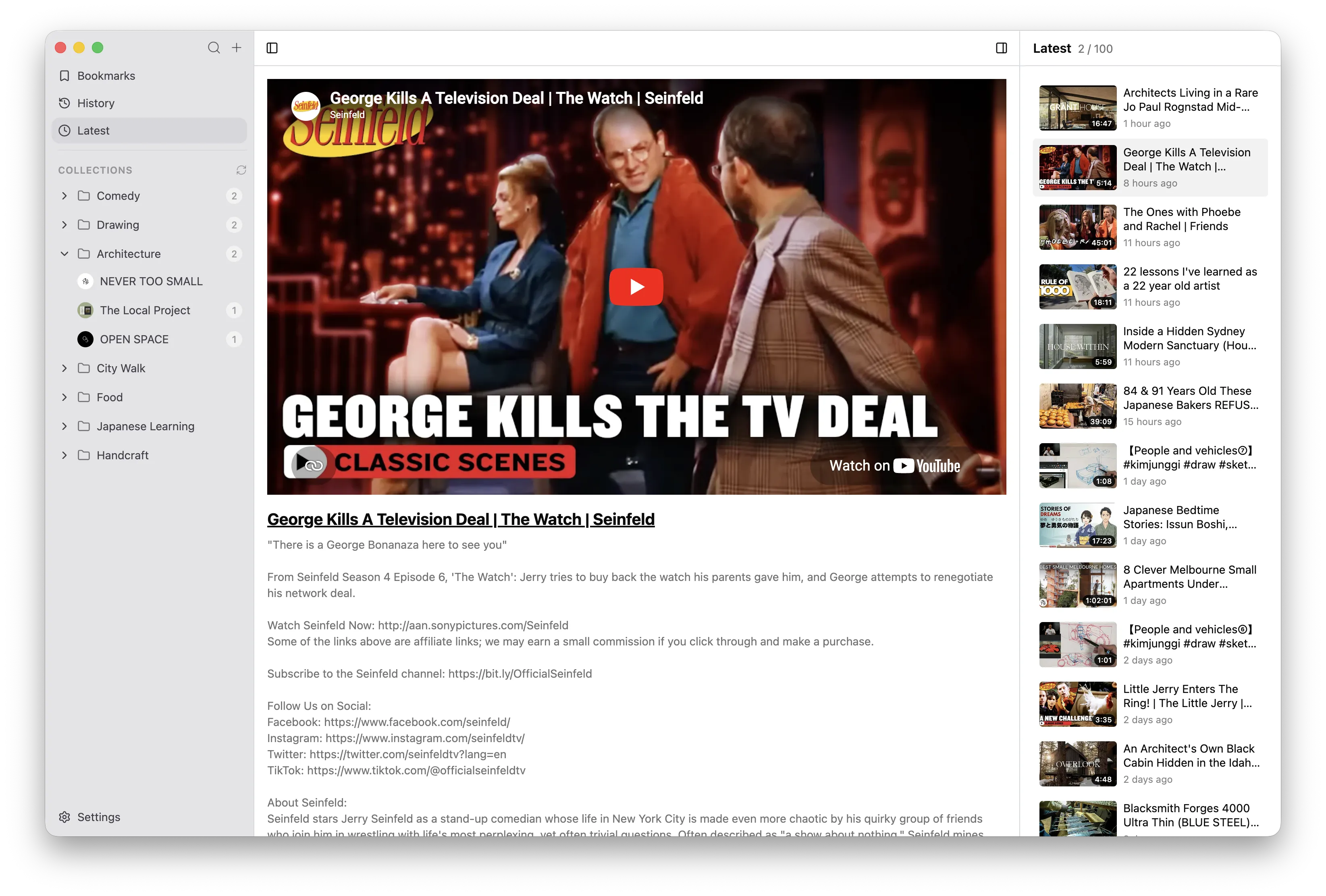Open the bit.ly/OfficialSeinfeld subscribe link
This screenshot has height=896, width=1326.
coord(520,674)
